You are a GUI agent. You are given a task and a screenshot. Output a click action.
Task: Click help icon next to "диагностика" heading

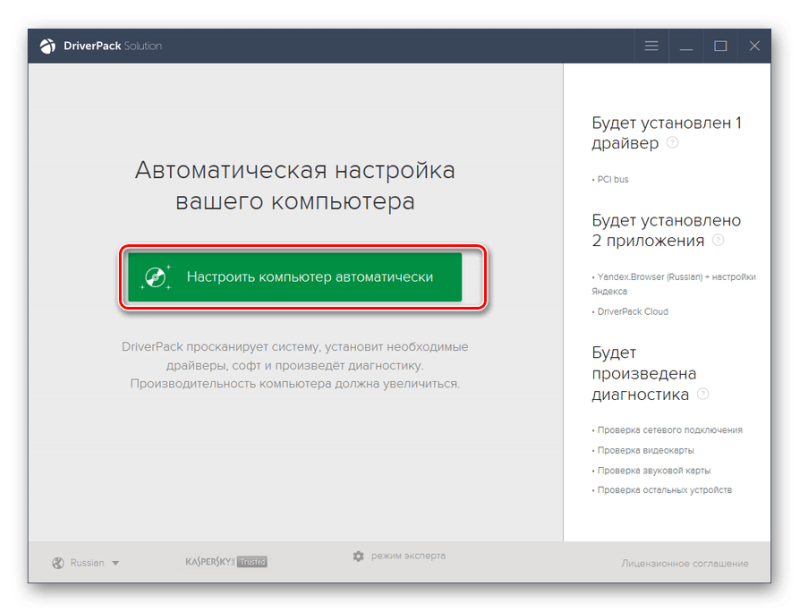pyautogui.click(x=703, y=394)
